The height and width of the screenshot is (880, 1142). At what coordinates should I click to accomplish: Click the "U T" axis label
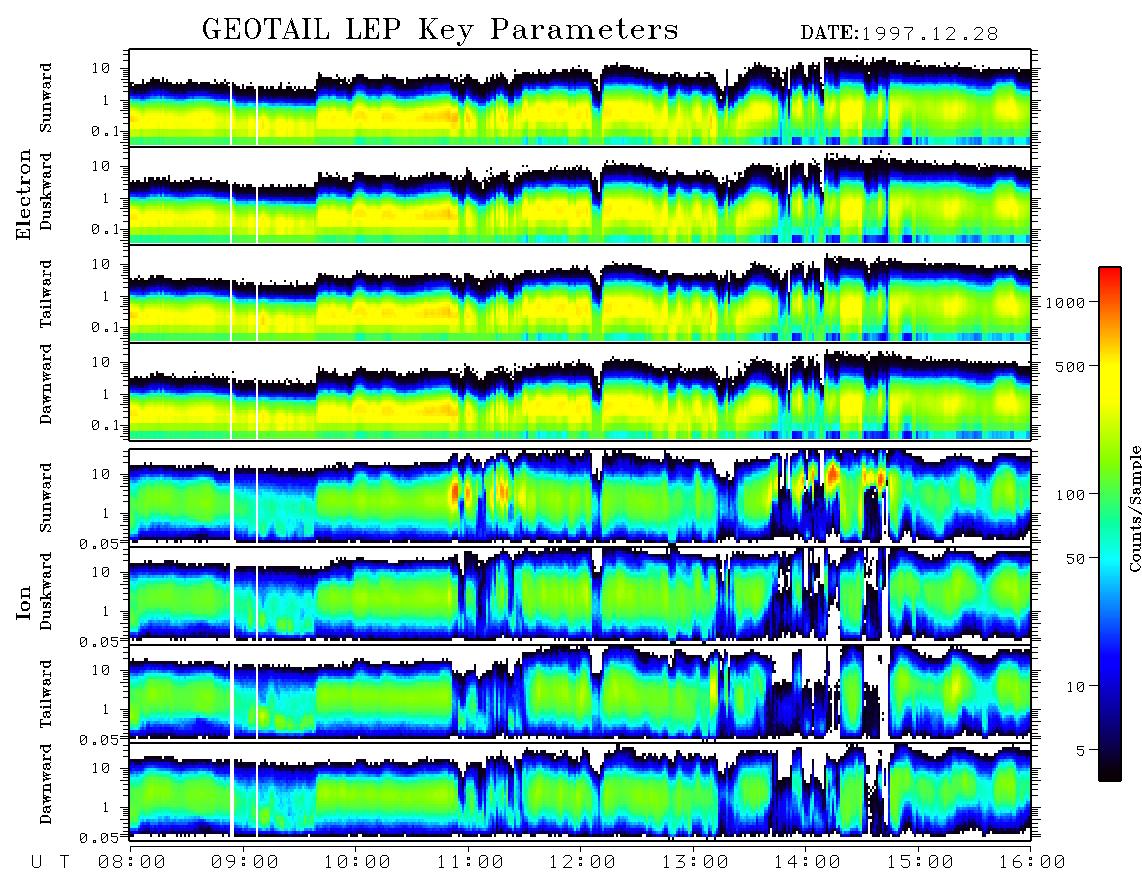(50, 862)
